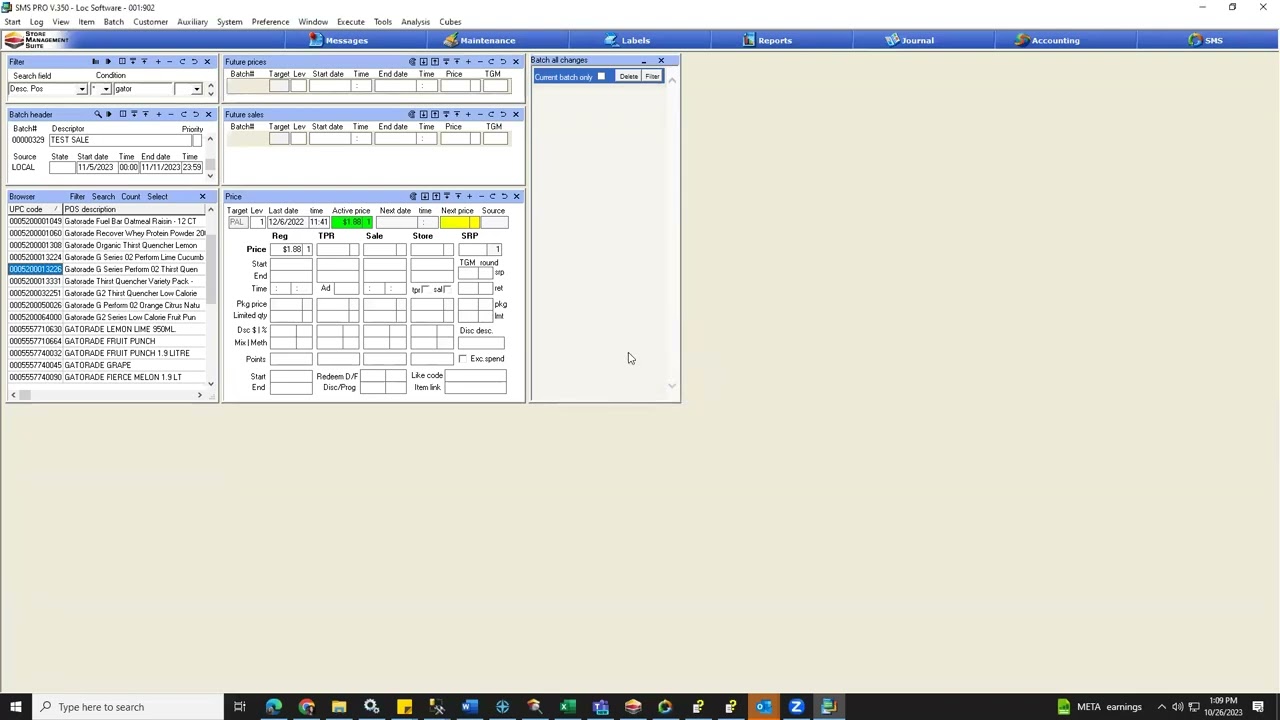Image resolution: width=1280 pixels, height=720 pixels.
Task: Open the Filter value dropdown next to gator
Action: tap(197, 89)
